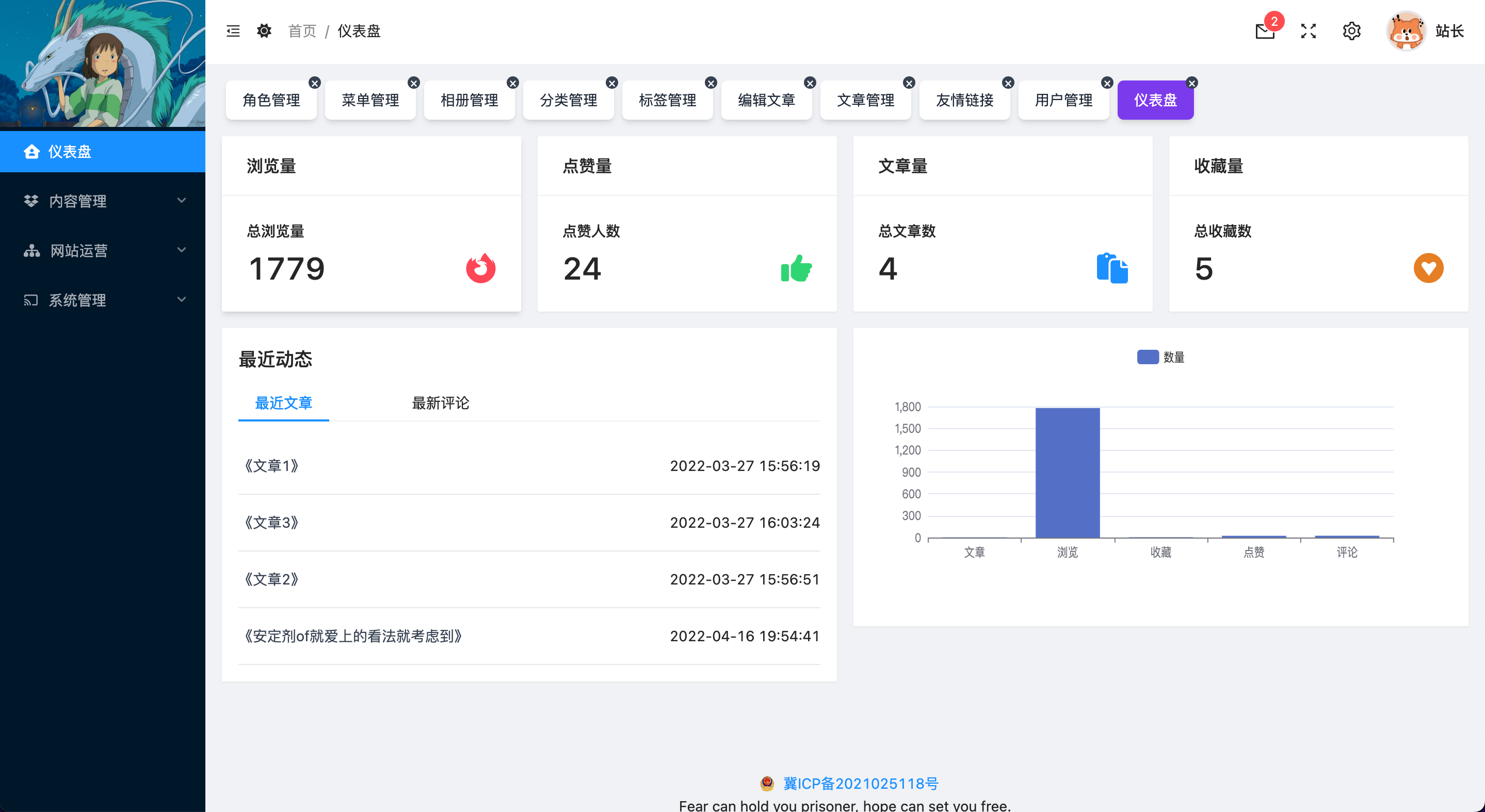Click the 系统管理 chevron arrow
1485x812 pixels.
click(182, 300)
